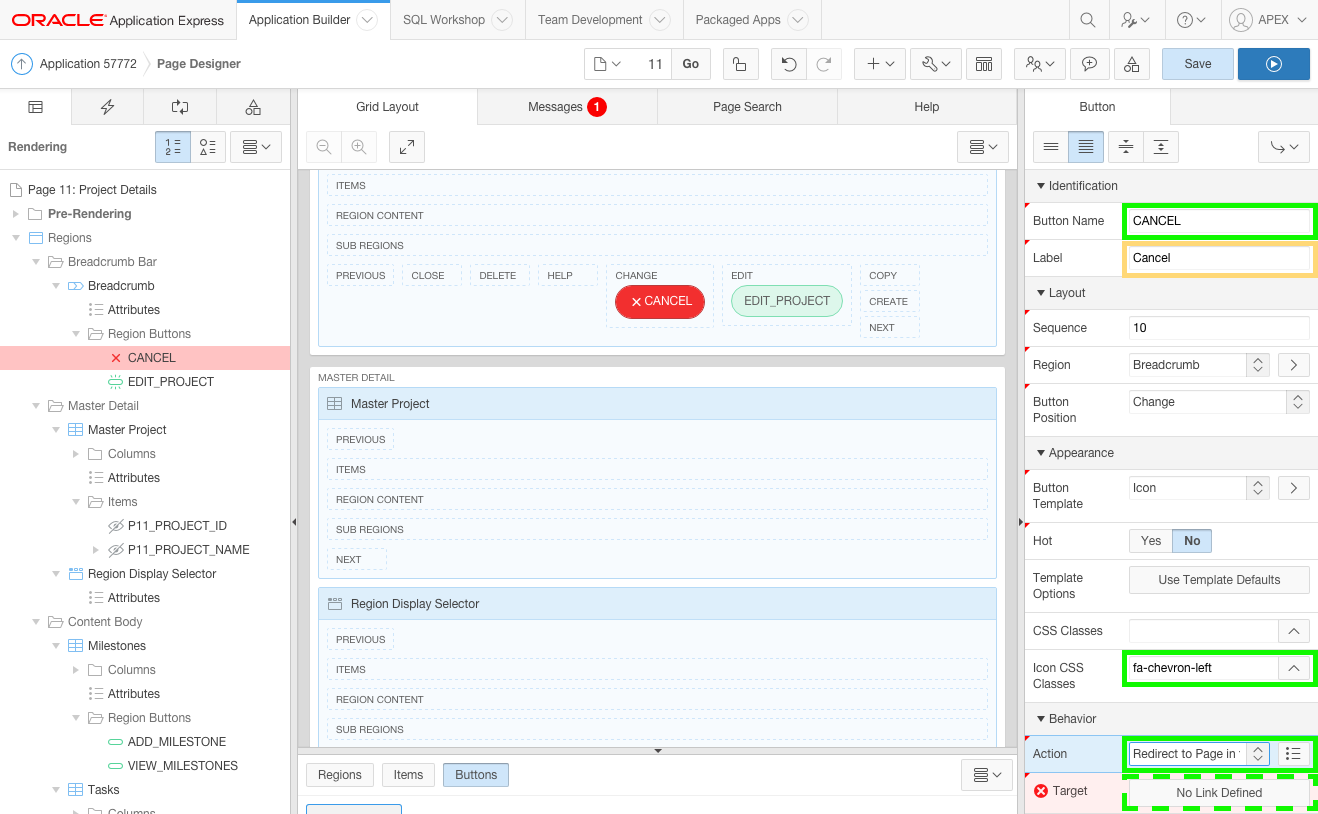Click the Button Name input field
Screen dimensions: 1318x814
pyautogui.click(x=1219, y=221)
